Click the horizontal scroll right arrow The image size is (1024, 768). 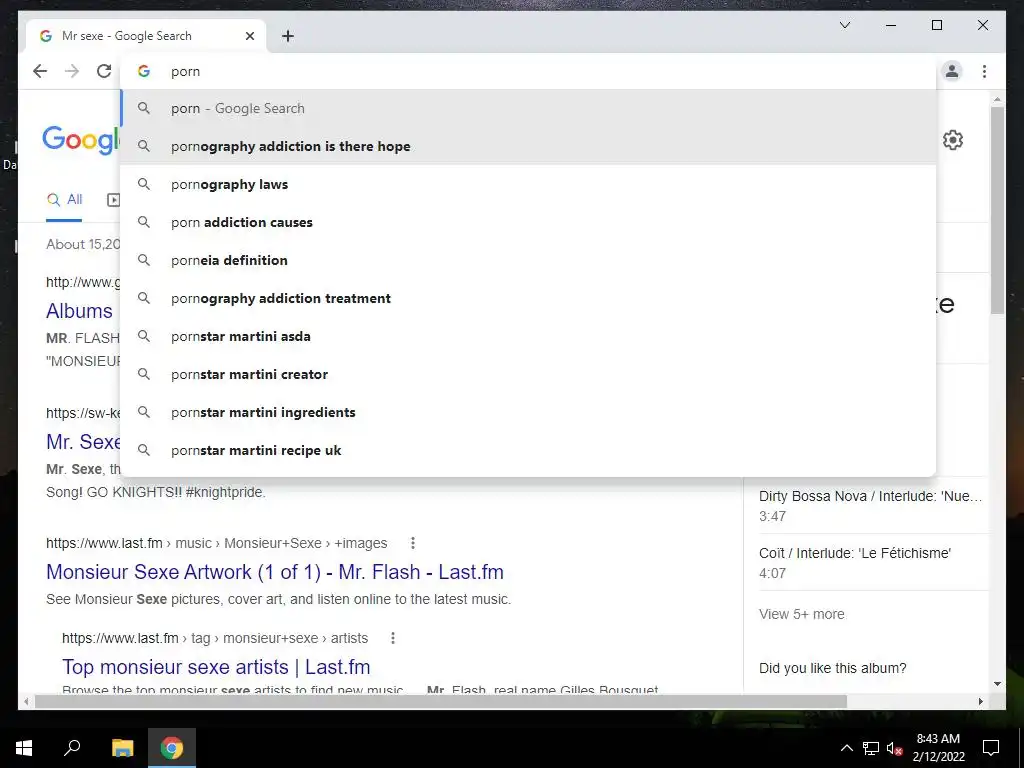tap(980, 701)
